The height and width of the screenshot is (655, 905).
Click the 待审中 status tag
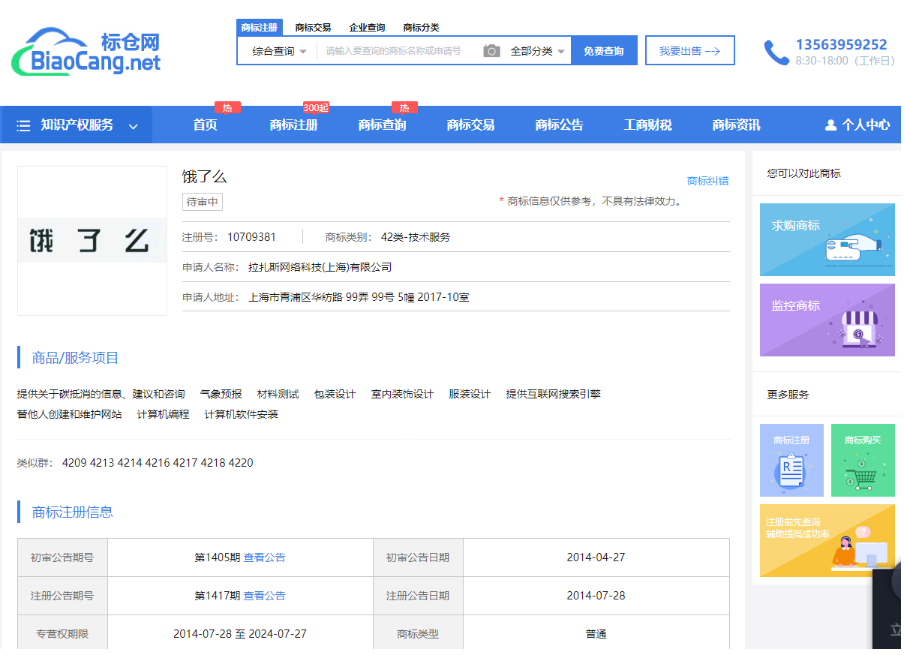[203, 202]
